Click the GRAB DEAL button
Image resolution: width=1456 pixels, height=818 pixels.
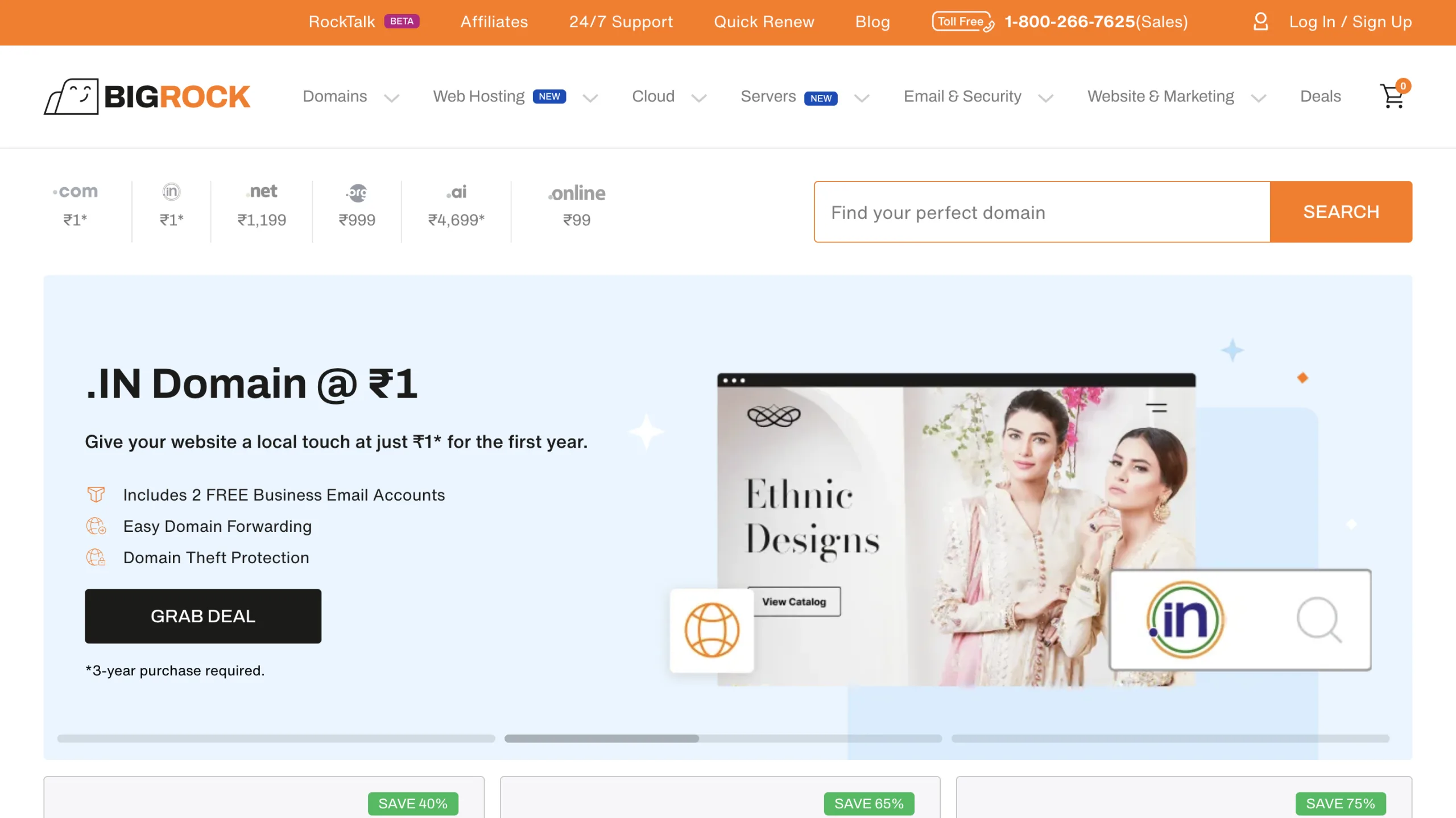(203, 616)
